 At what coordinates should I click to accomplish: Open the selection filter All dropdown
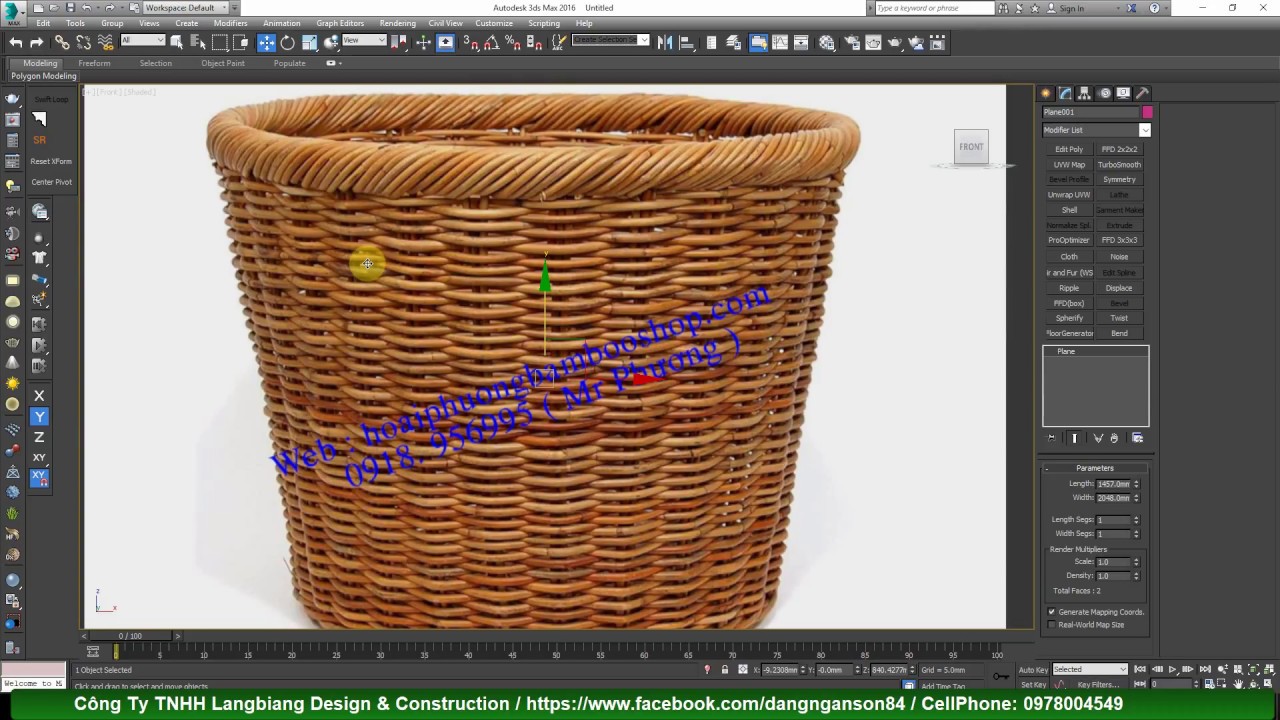click(x=143, y=40)
